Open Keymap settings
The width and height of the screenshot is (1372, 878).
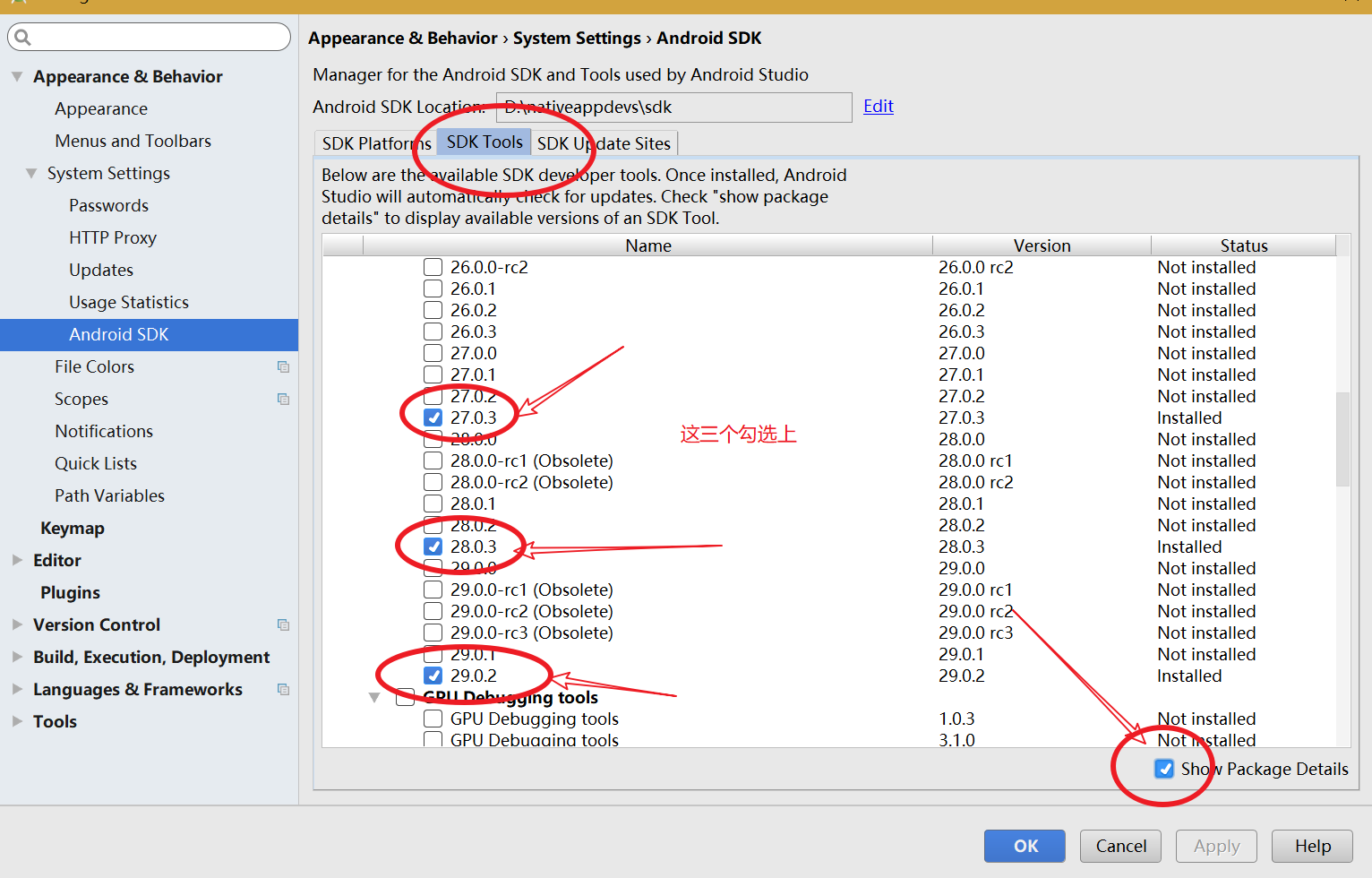[73, 528]
